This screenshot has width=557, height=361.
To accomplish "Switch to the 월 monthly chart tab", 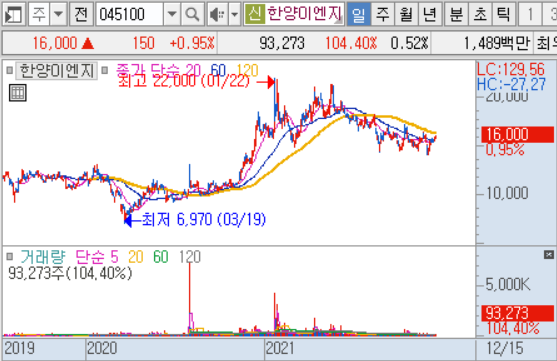I will tap(406, 14).
